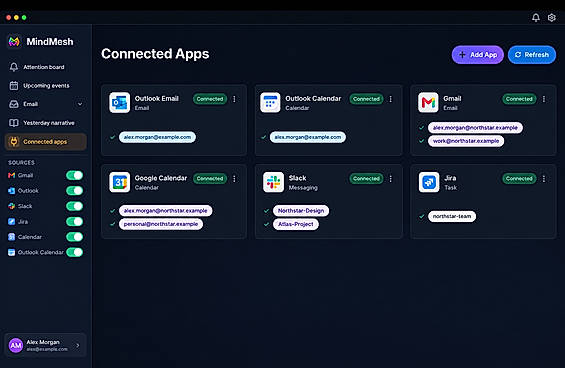
Task: Click alex.morgan@northstar.example chip on Google Calendar
Action: click(x=166, y=210)
